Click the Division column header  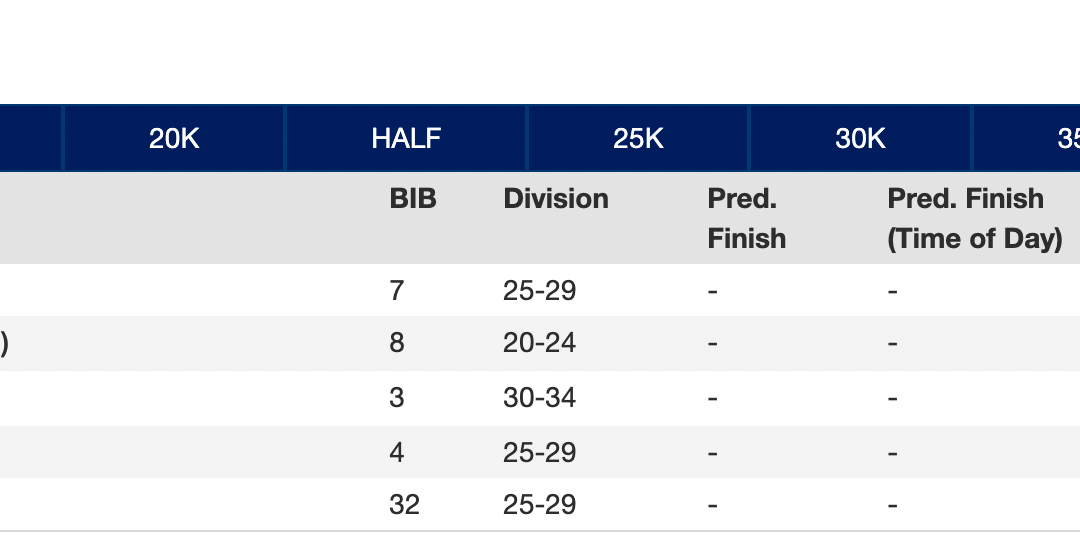pyautogui.click(x=556, y=199)
